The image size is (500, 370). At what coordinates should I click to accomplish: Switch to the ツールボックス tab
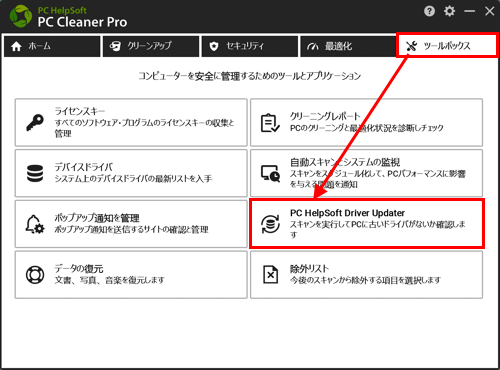(447, 45)
